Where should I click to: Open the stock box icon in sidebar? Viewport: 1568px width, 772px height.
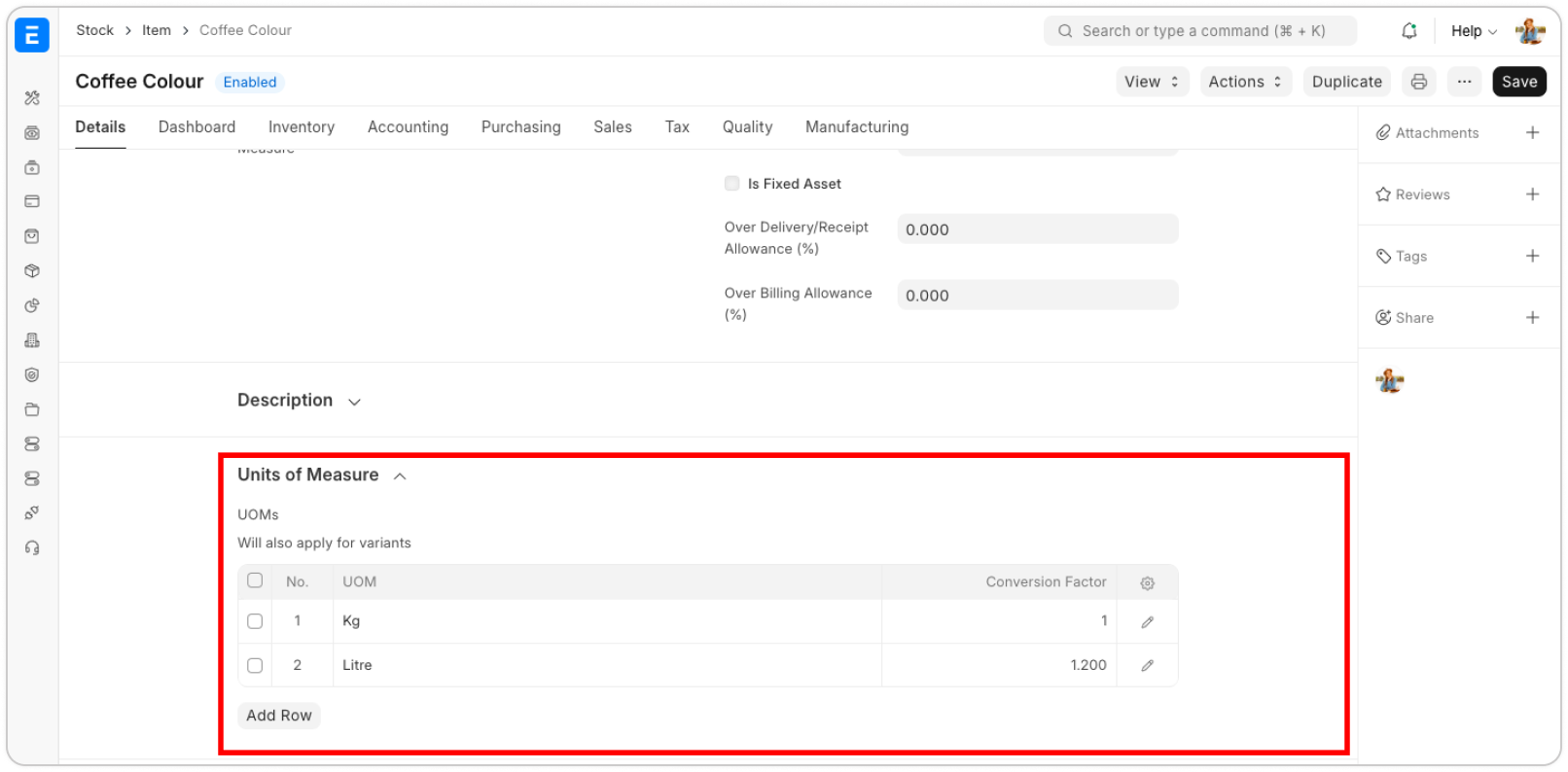(32, 271)
